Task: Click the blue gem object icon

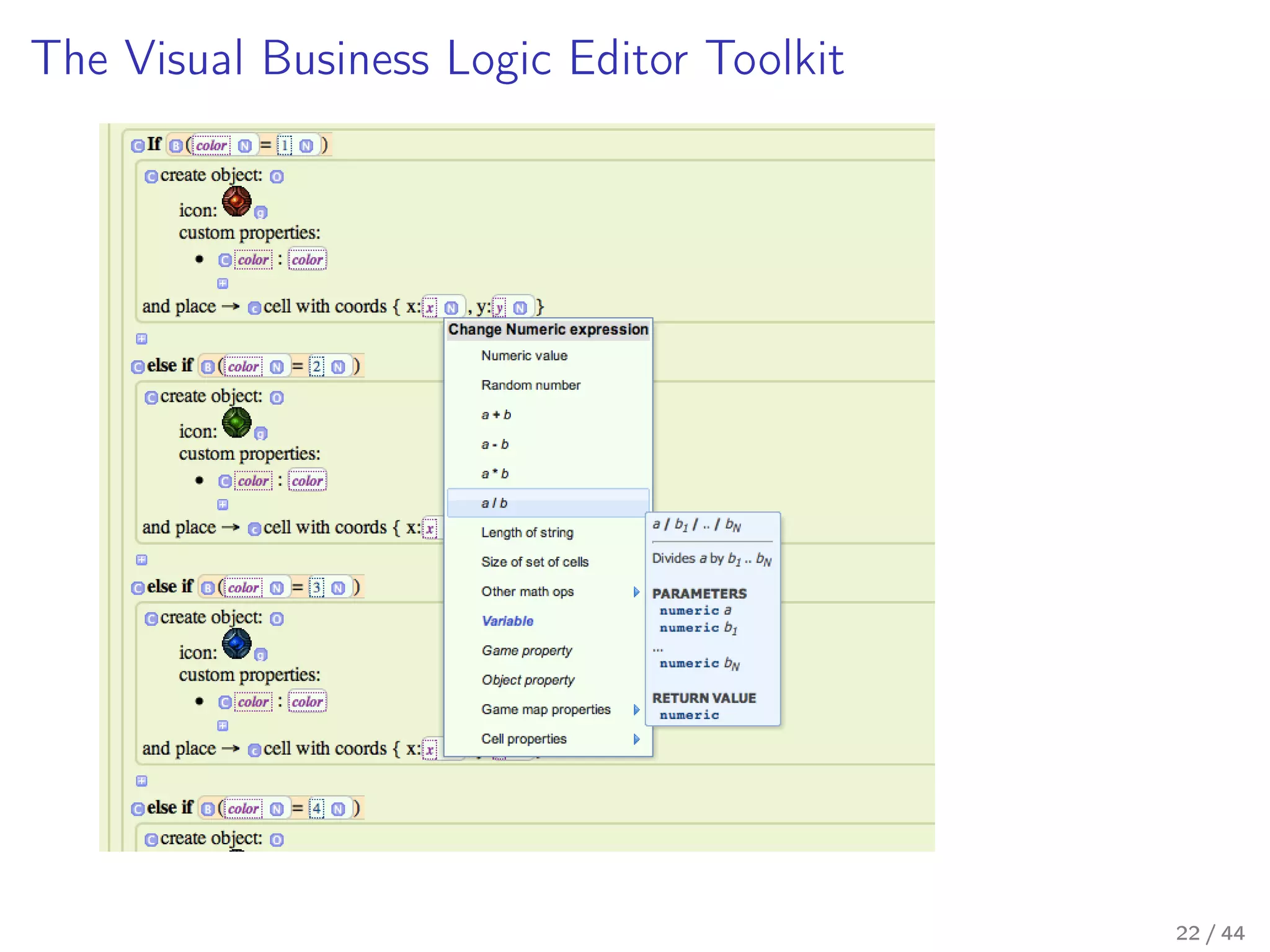Action: click(x=236, y=643)
